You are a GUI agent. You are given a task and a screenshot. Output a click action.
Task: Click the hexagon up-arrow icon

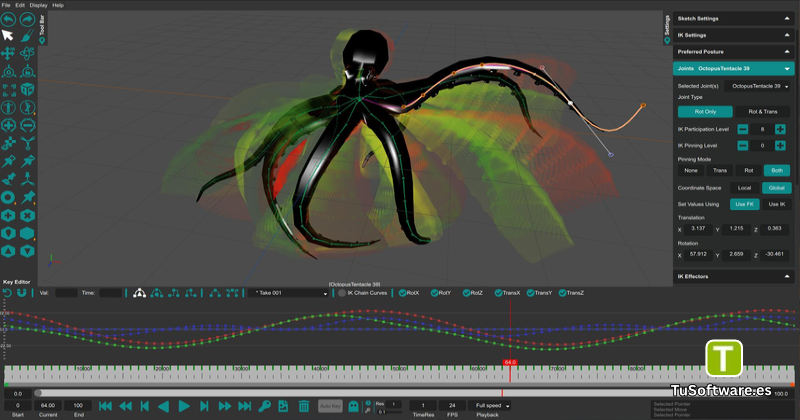click(8, 251)
